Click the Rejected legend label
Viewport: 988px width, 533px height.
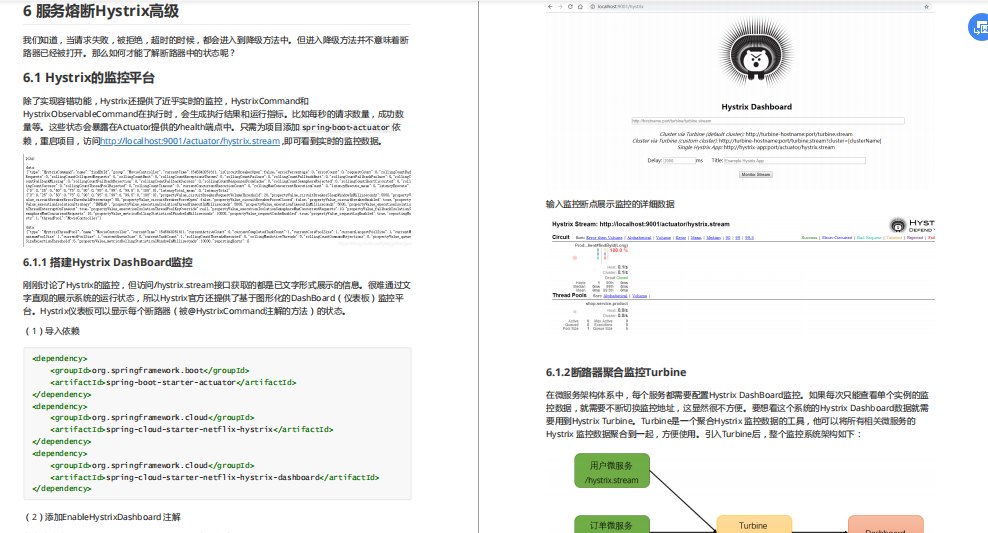coord(915,238)
